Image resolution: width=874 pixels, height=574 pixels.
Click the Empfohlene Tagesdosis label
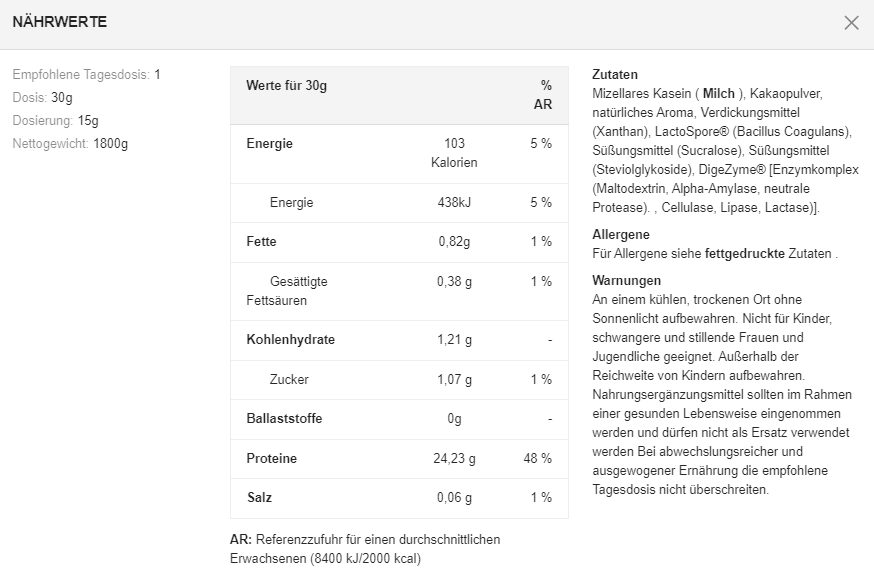pos(81,75)
